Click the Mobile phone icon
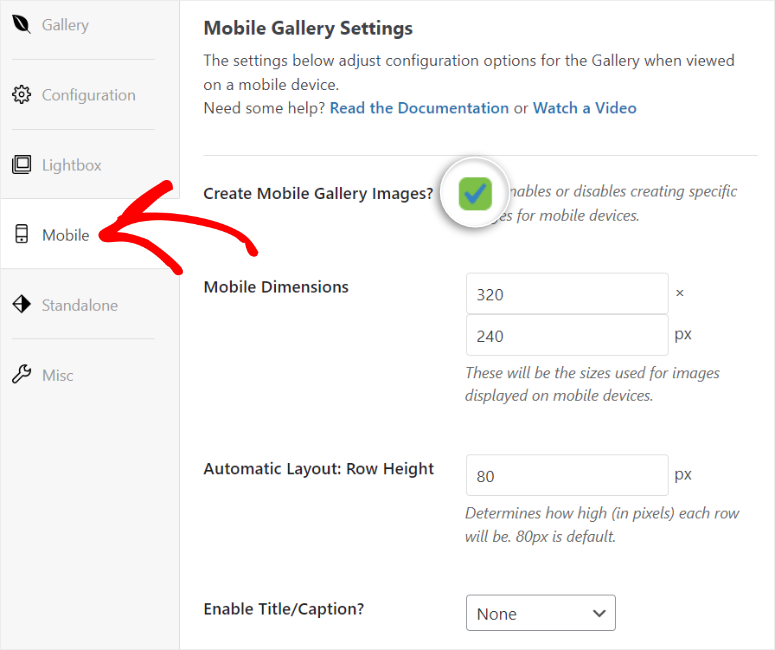The width and height of the screenshot is (775, 650). tap(21, 234)
